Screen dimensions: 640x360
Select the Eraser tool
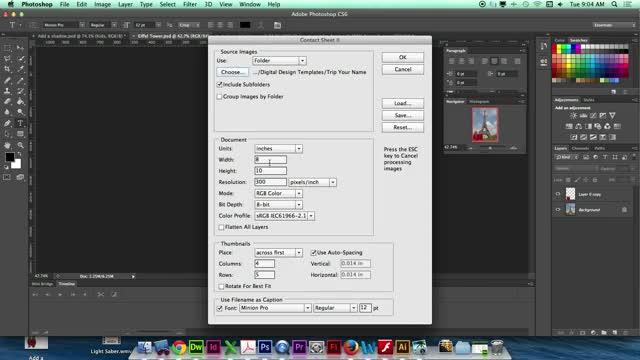click(7, 101)
